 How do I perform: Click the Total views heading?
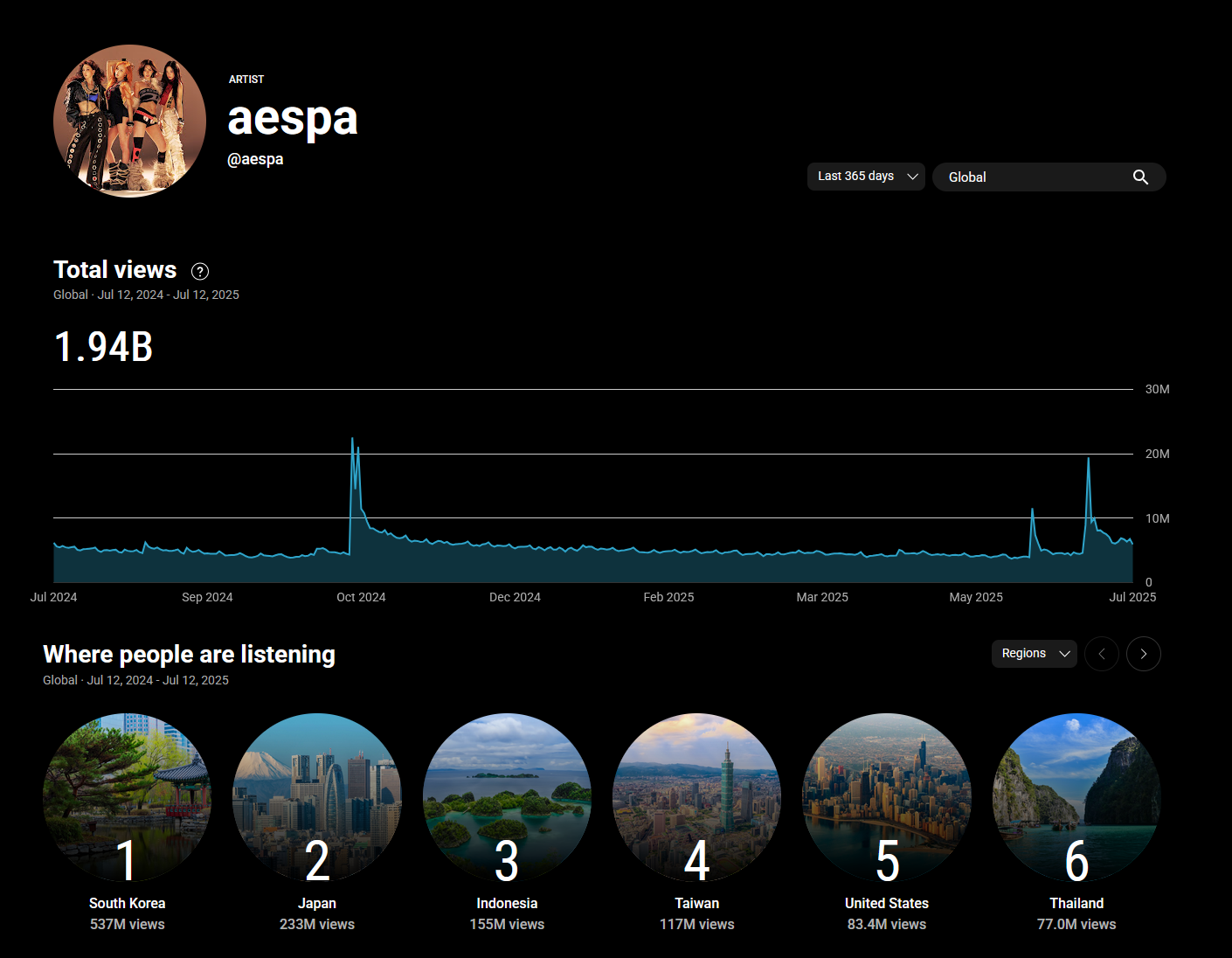114,270
